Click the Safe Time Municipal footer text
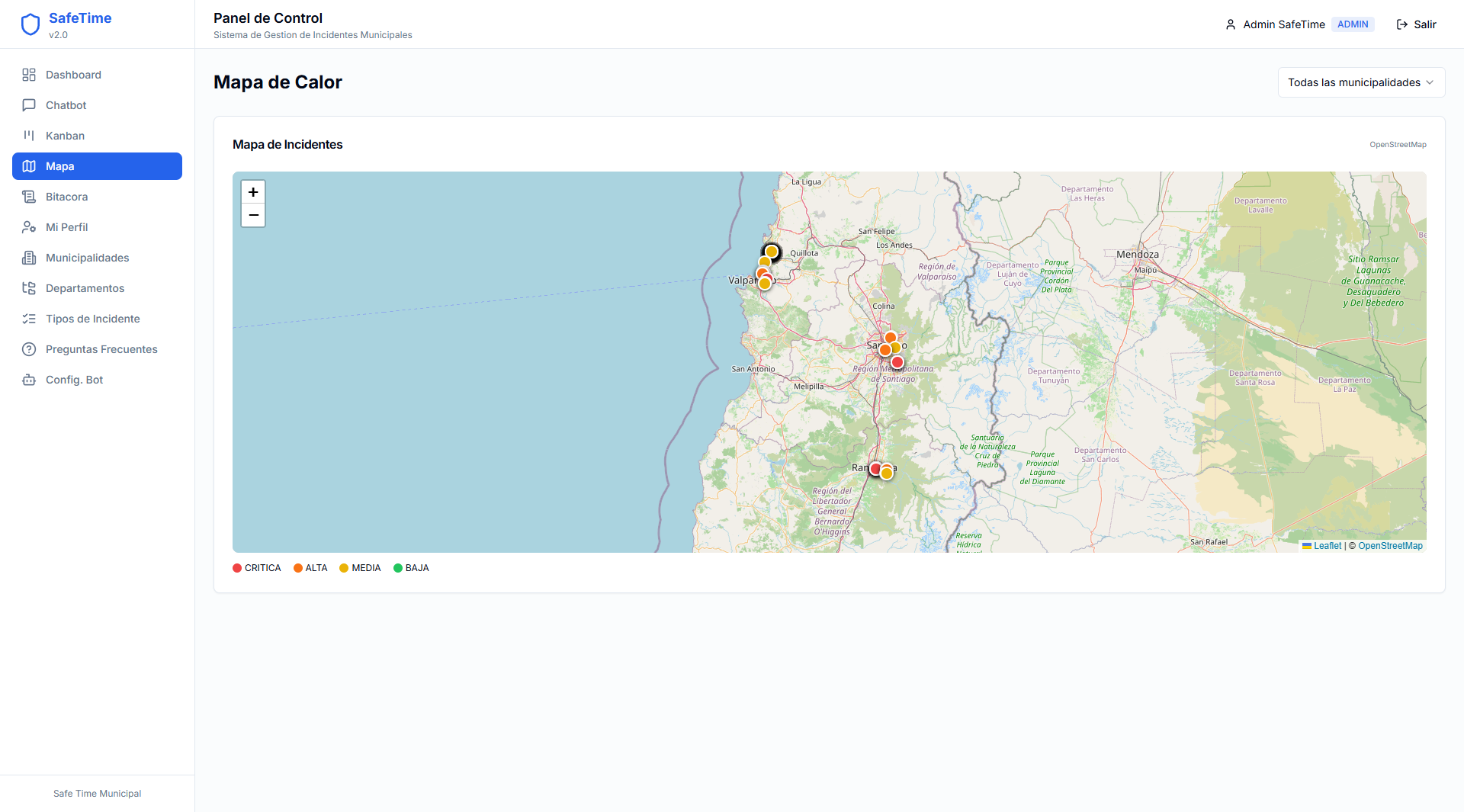1464x812 pixels. [x=97, y=794]
